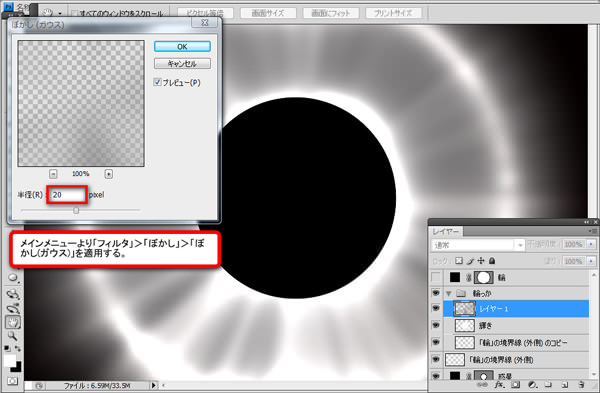The height and width of the screenshot is (393, 600).
Task: Enable lock transparent pixels icon
Action: (x=459, y=261)
